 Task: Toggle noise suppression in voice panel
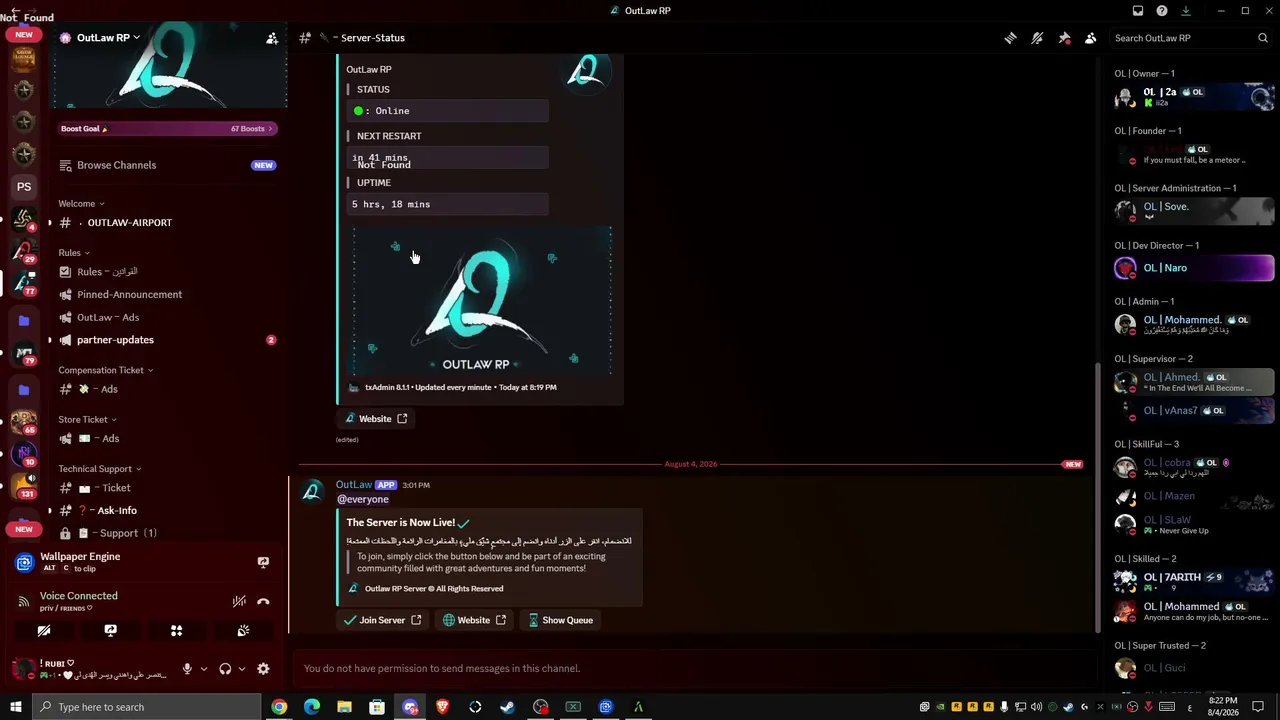click(239, 601)
